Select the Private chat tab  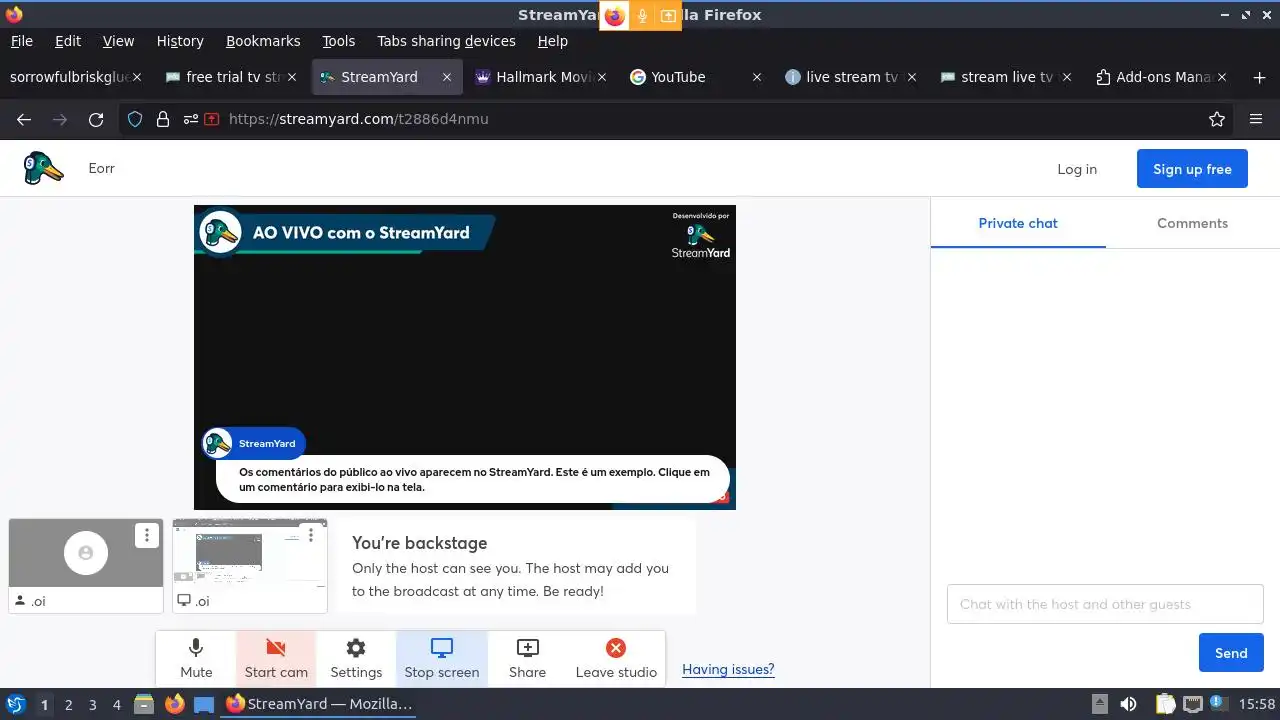coord(1018,223)
